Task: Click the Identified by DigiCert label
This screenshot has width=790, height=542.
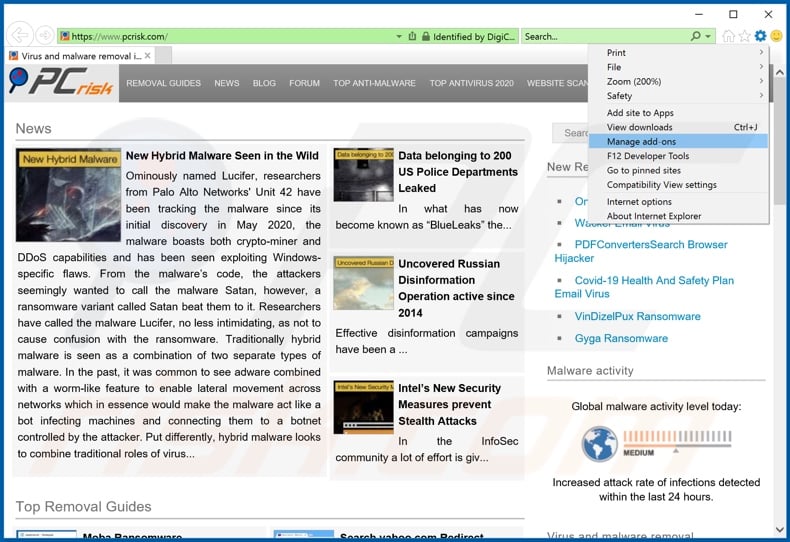Action: tap(474, 36)
